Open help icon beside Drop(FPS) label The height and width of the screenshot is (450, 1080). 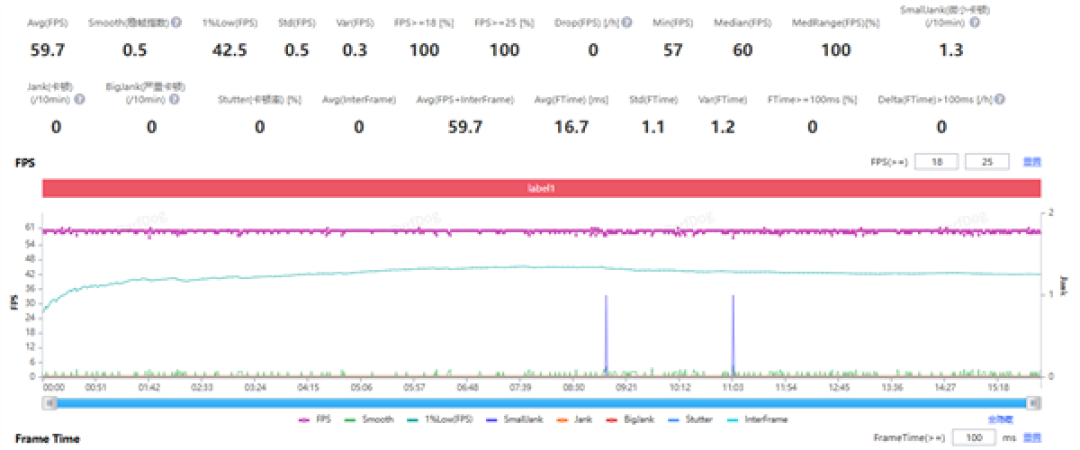pos(627,23)
